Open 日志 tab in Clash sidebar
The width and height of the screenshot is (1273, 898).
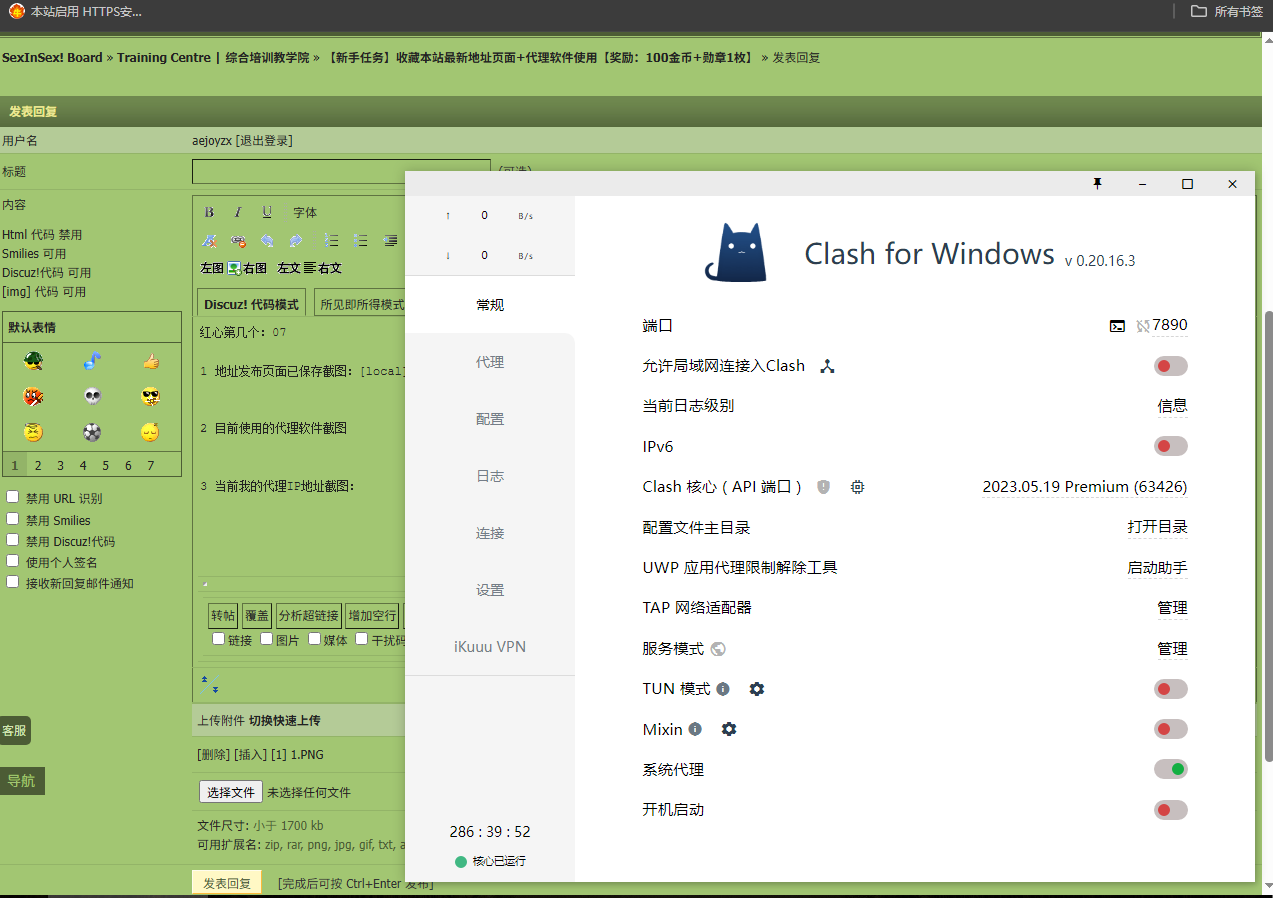[490, 476]
